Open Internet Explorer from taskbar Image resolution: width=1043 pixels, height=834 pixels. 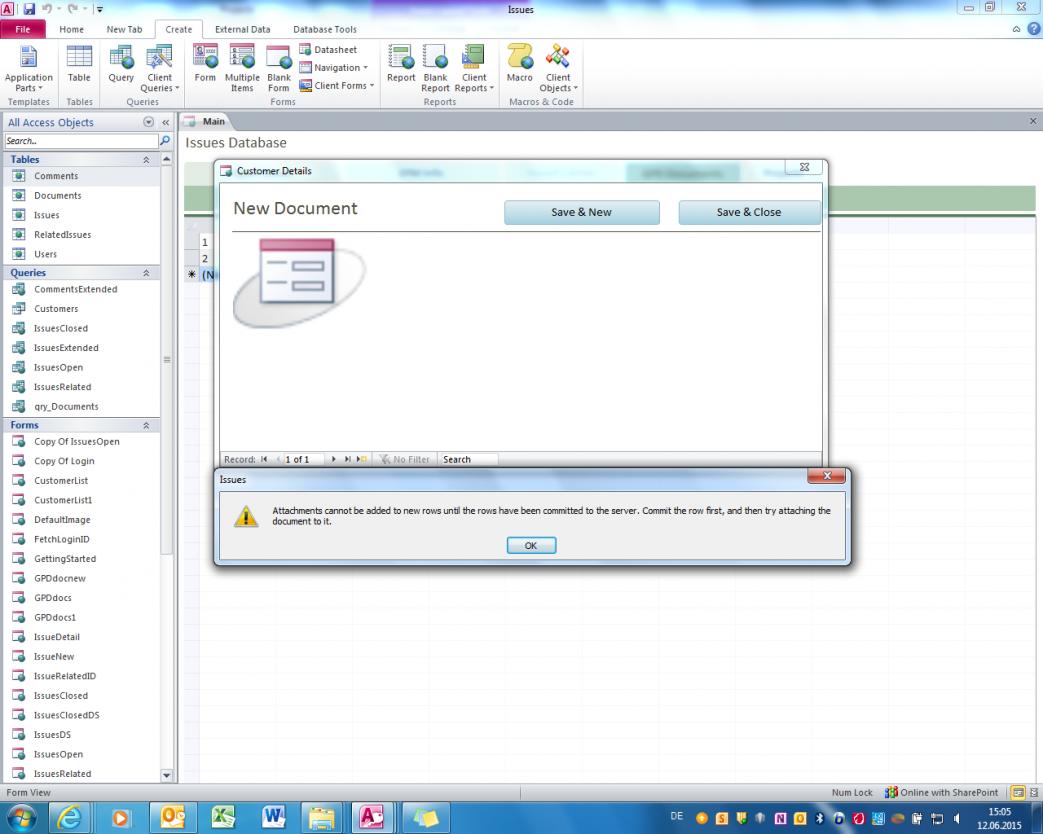[x=69, y=817]
